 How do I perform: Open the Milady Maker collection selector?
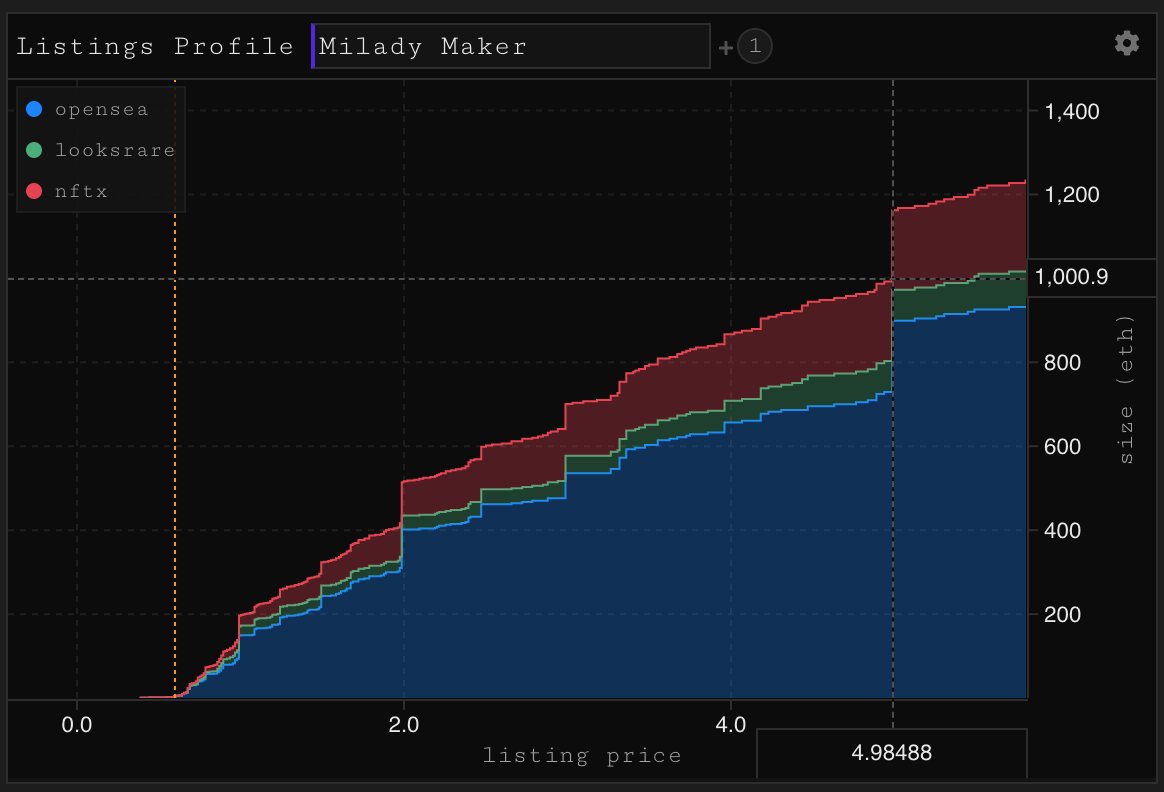click(510, 45)
